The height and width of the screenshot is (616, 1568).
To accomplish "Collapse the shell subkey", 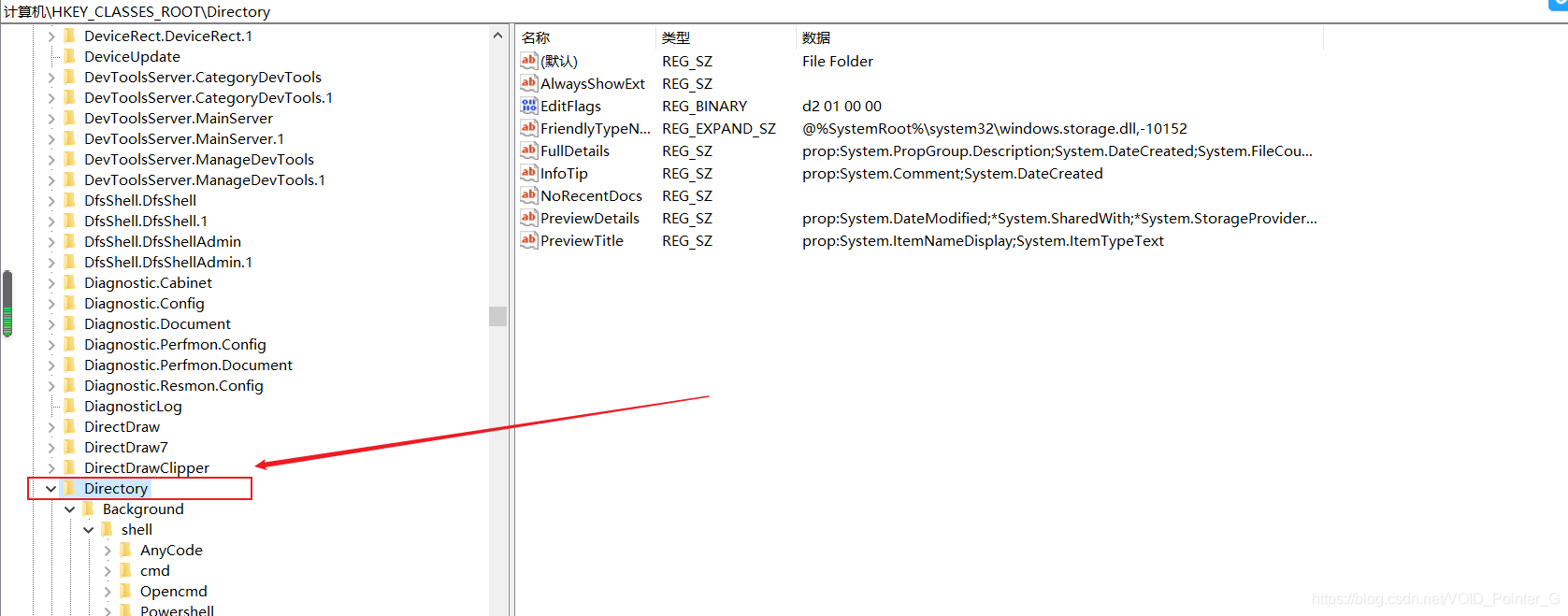I will point(88,530).
